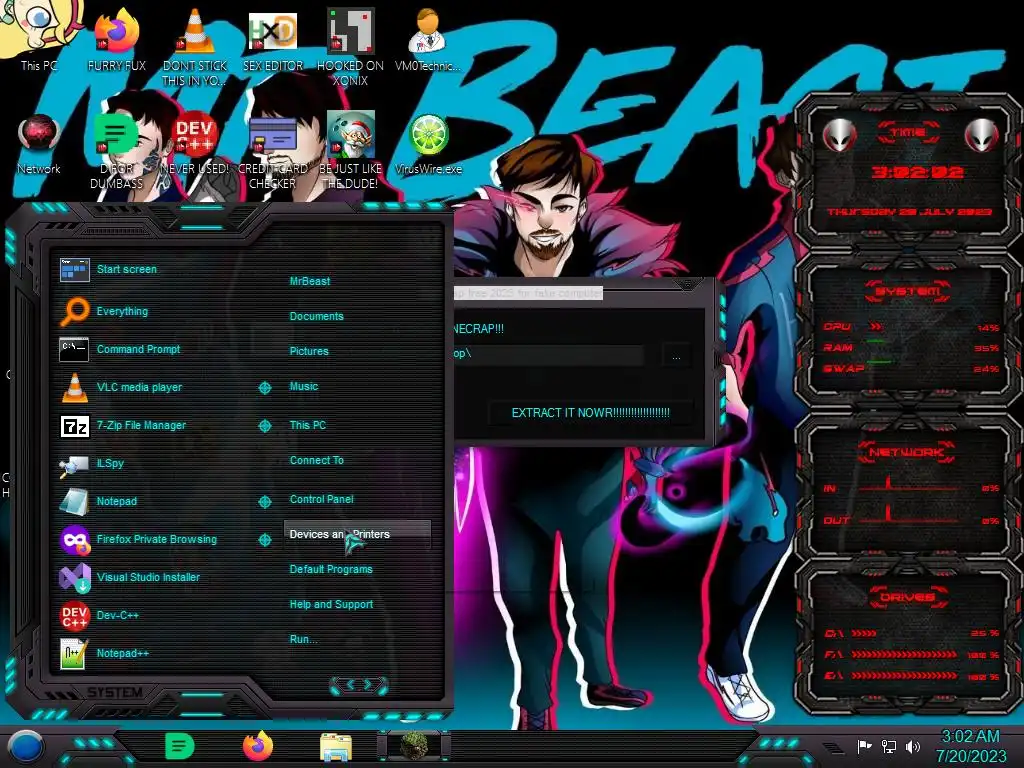Open Control Panel from the start menu
The image size is (1024, 768).
coord(321,498)
